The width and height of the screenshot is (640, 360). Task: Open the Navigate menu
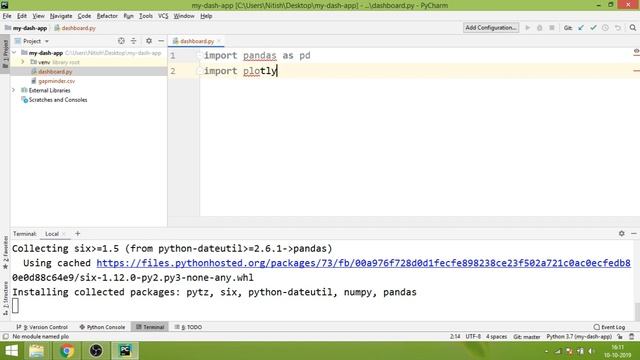[61, 16]
